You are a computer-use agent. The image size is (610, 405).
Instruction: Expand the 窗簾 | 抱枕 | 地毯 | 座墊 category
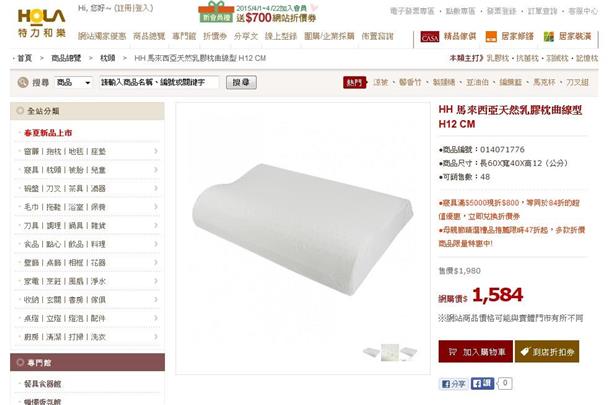tap(89, 151)
